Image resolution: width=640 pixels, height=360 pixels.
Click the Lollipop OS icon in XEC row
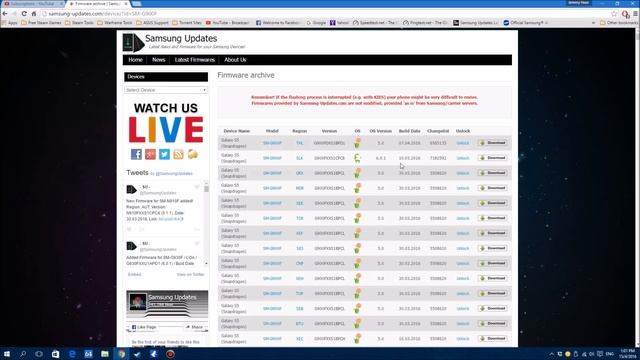[x=358, y=338]
